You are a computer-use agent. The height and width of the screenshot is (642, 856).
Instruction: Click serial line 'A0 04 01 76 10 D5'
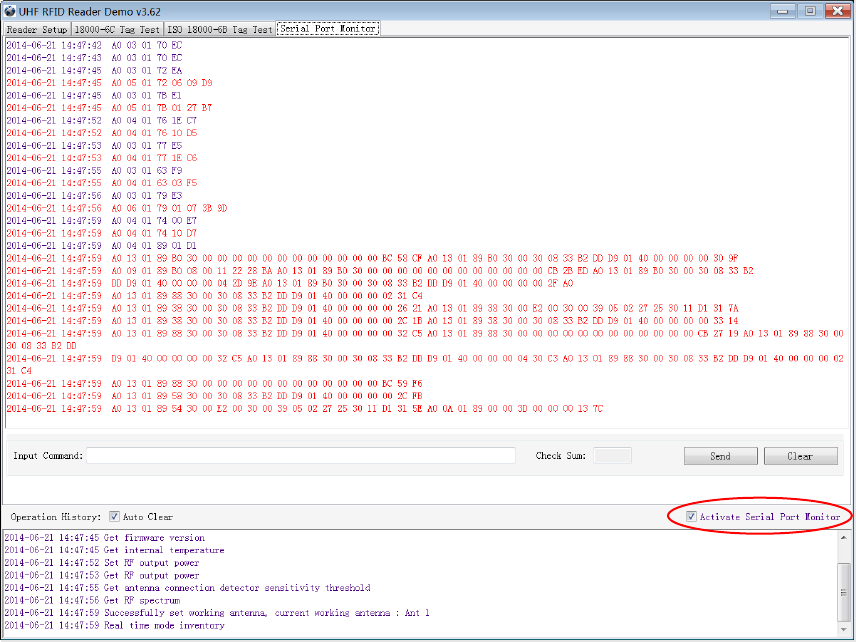coord(102,133)
